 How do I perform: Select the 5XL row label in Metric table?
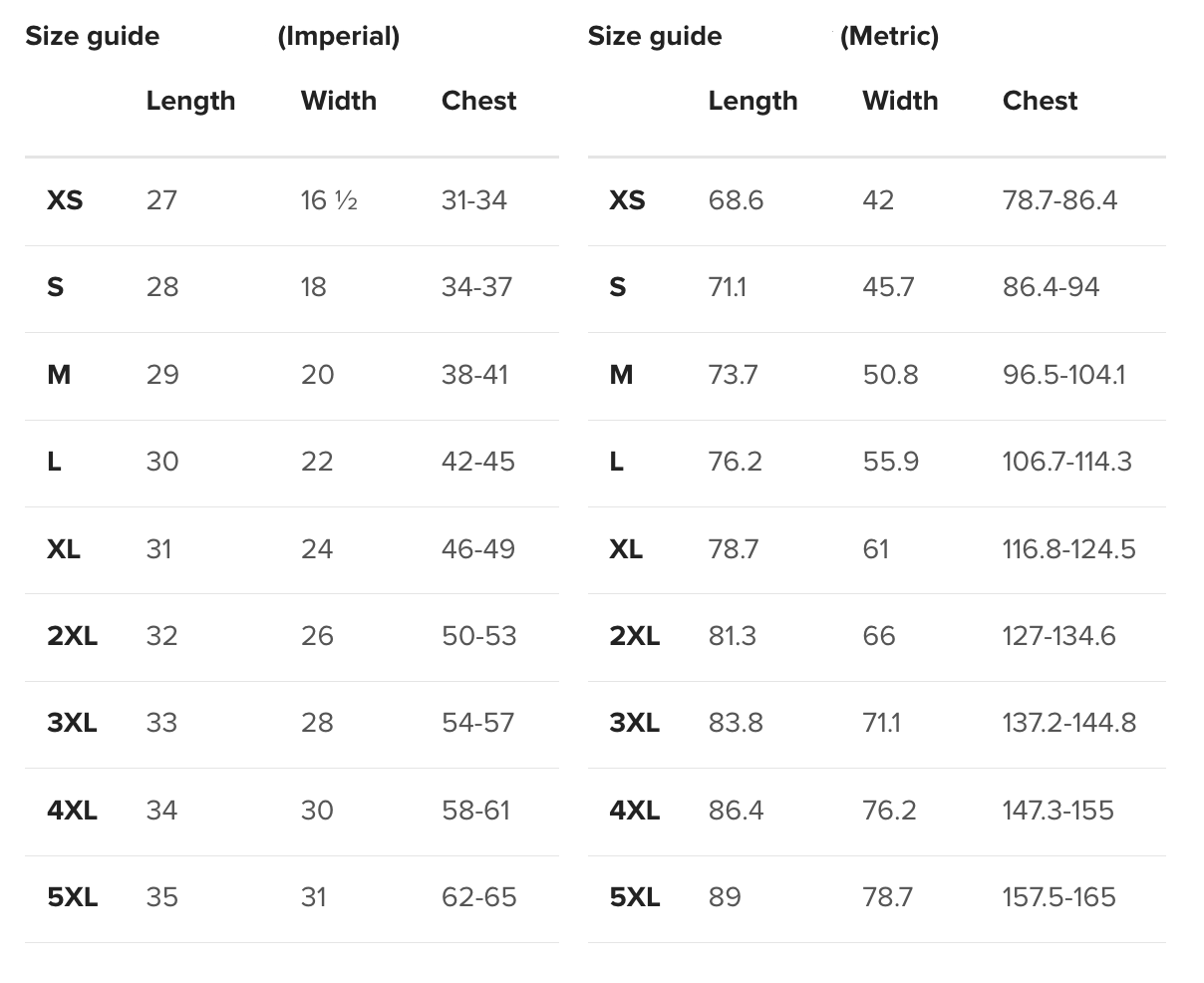(634, 897)
